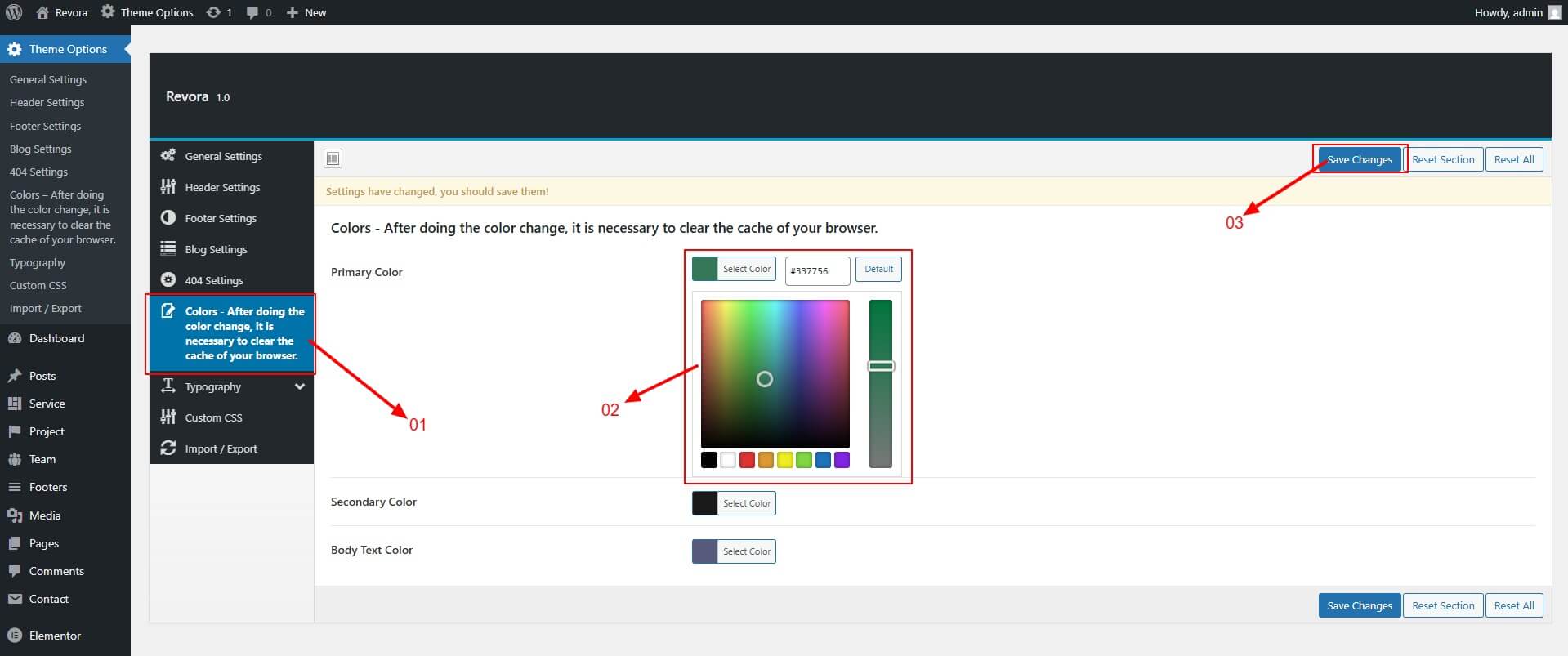Click the bottom Reset All button

click(1514, 605)
